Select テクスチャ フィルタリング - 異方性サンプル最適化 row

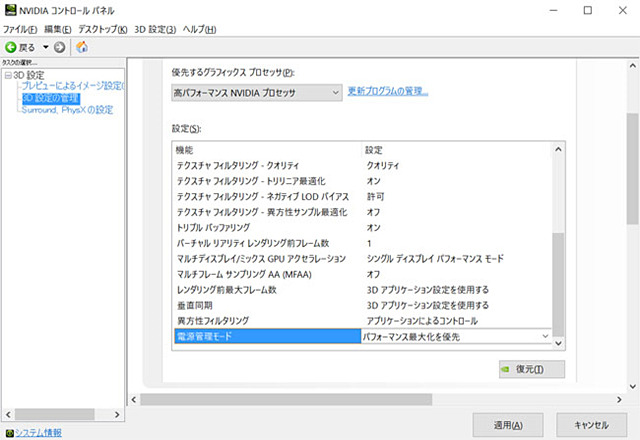tap(362, 212)
